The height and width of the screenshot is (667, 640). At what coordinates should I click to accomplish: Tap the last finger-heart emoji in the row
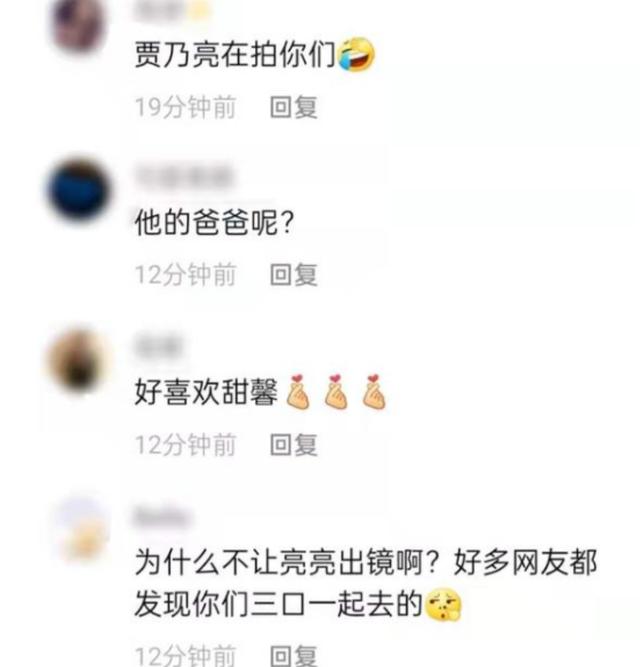click(x=373, y=392)
